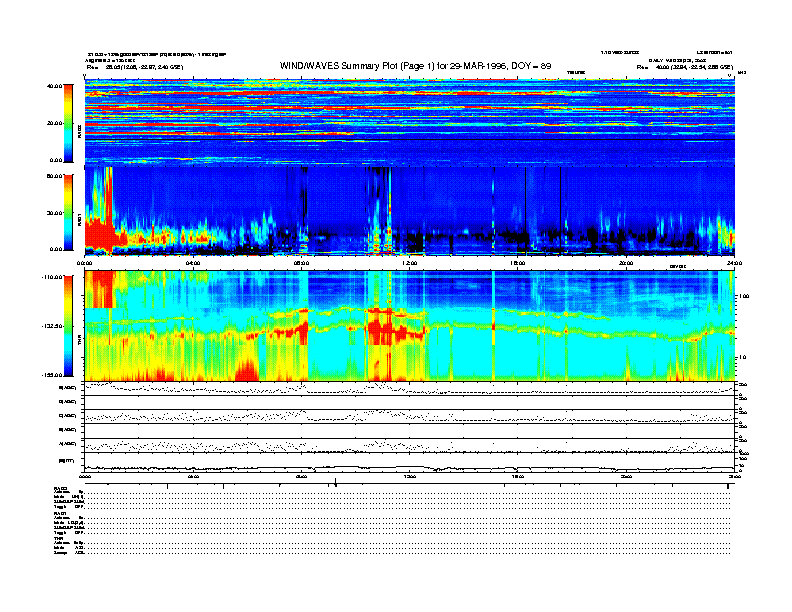Click the 12:00 tick below RAD1 spectrogram
This screenshot has height=612, width=792.
pos(410,263)
